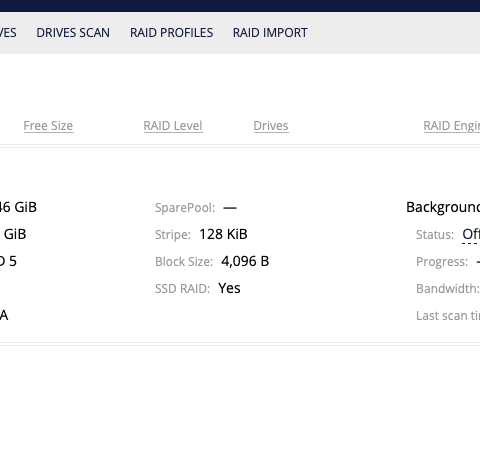Click the Stripe label
Viewport: 480px width, 472px height.
[173, 235]
